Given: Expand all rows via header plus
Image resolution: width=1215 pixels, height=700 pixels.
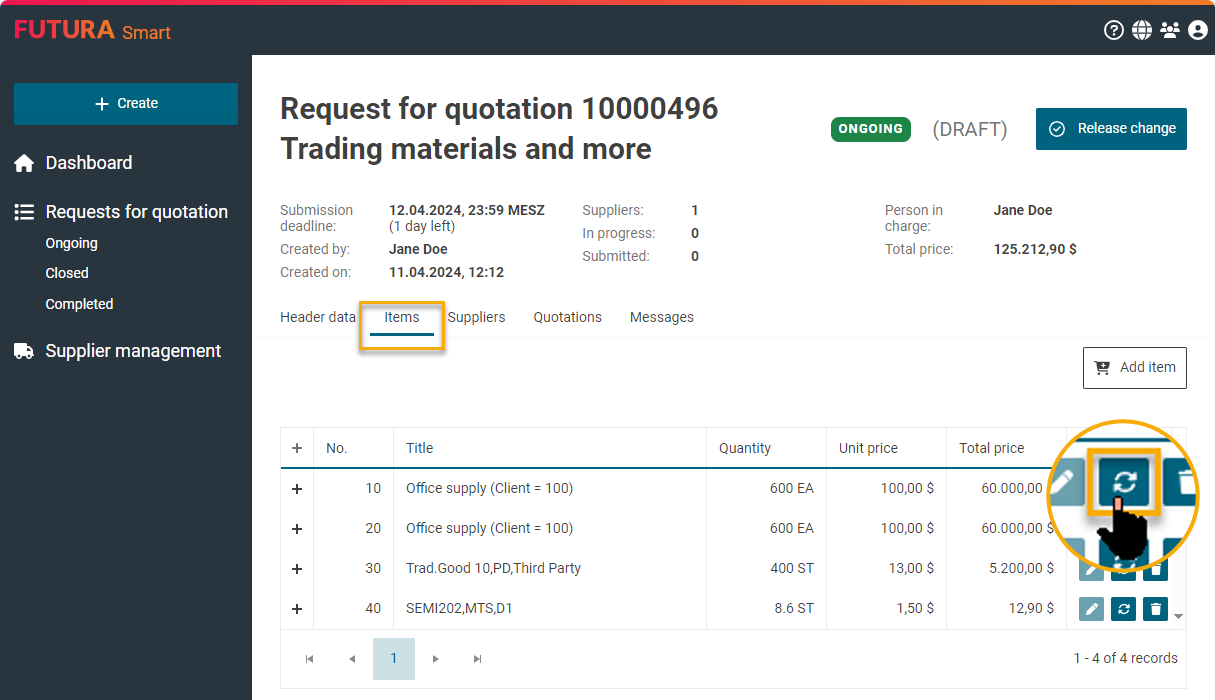Looking at the screenshot, I should tap(297, 448).
